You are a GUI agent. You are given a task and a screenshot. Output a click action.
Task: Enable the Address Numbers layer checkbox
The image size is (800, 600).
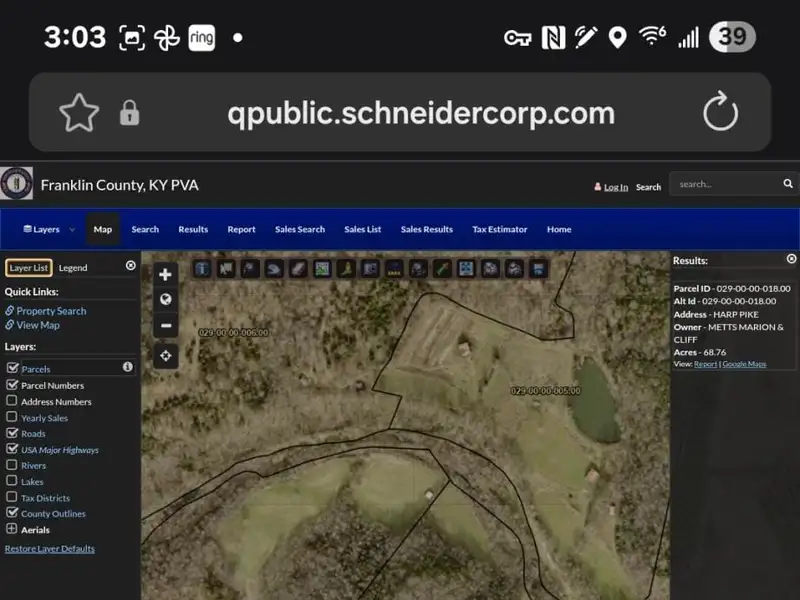click(x=12, y=401)
